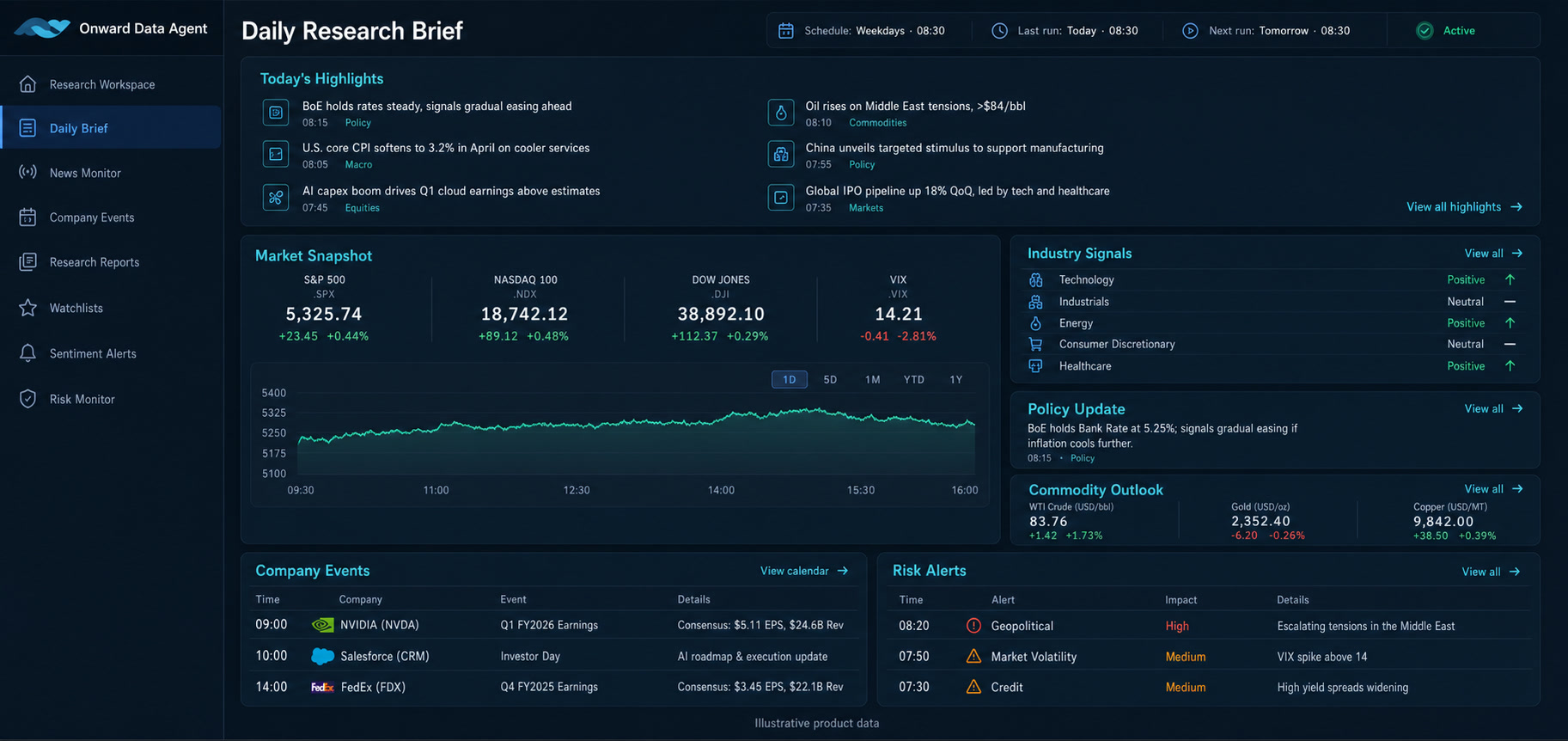
Task: Click the S&P 500 value 5,325.74
Action: click(324, 314)
